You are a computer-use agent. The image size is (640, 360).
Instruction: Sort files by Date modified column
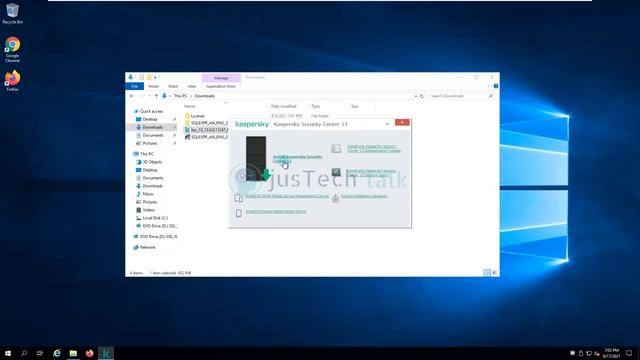click(284, 106)
